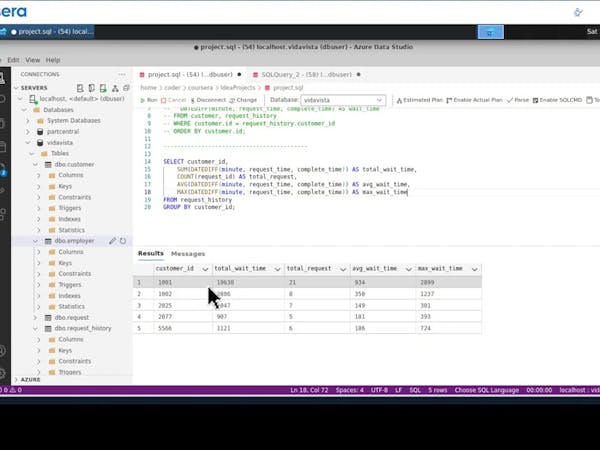The width and height of the screenshot is (600, 450).
Task: Switch to the SQLQuery_2 editor tab
Action: click(307, 74)
